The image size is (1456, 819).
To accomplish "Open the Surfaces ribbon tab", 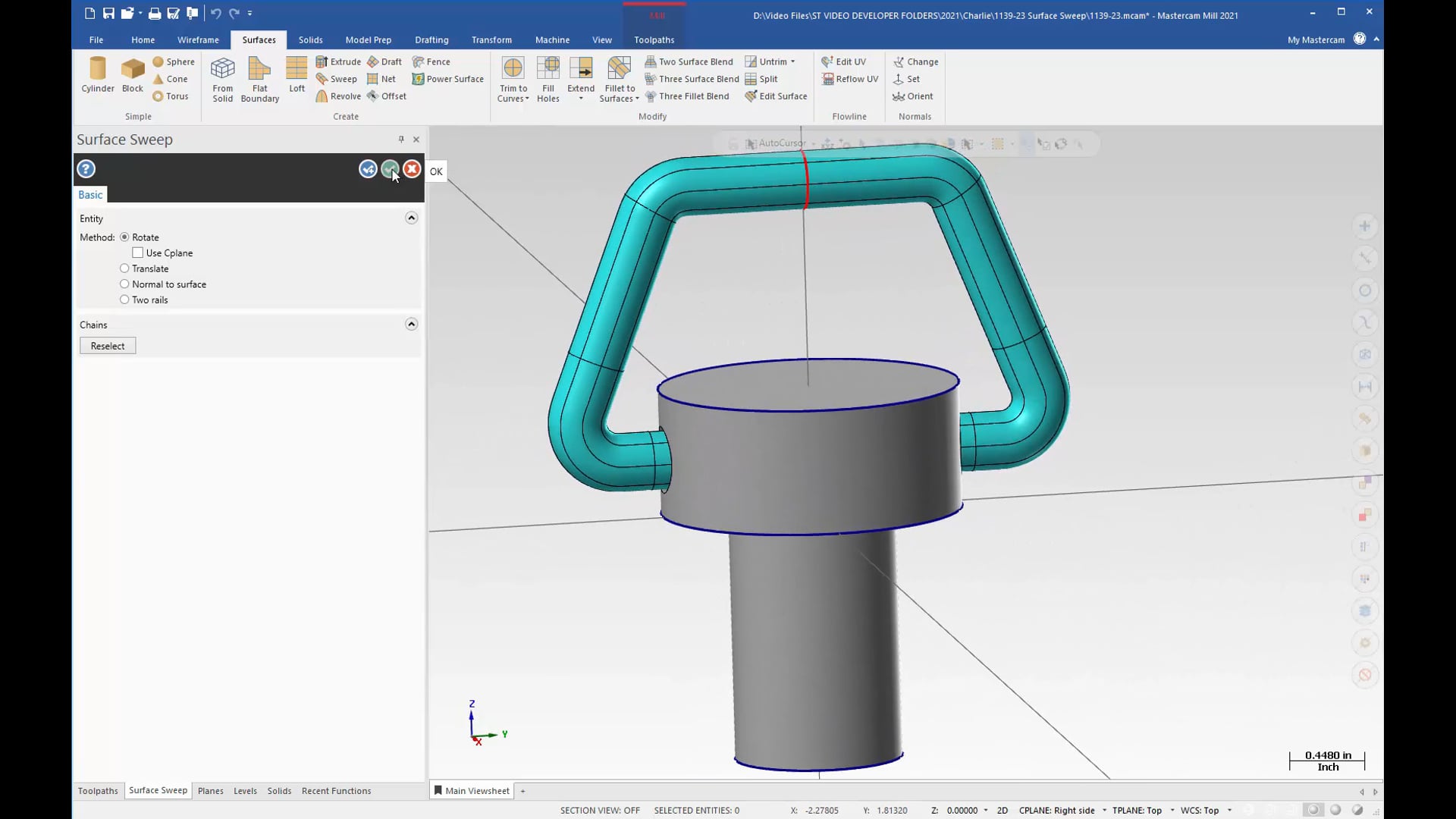I will [258, 39].
